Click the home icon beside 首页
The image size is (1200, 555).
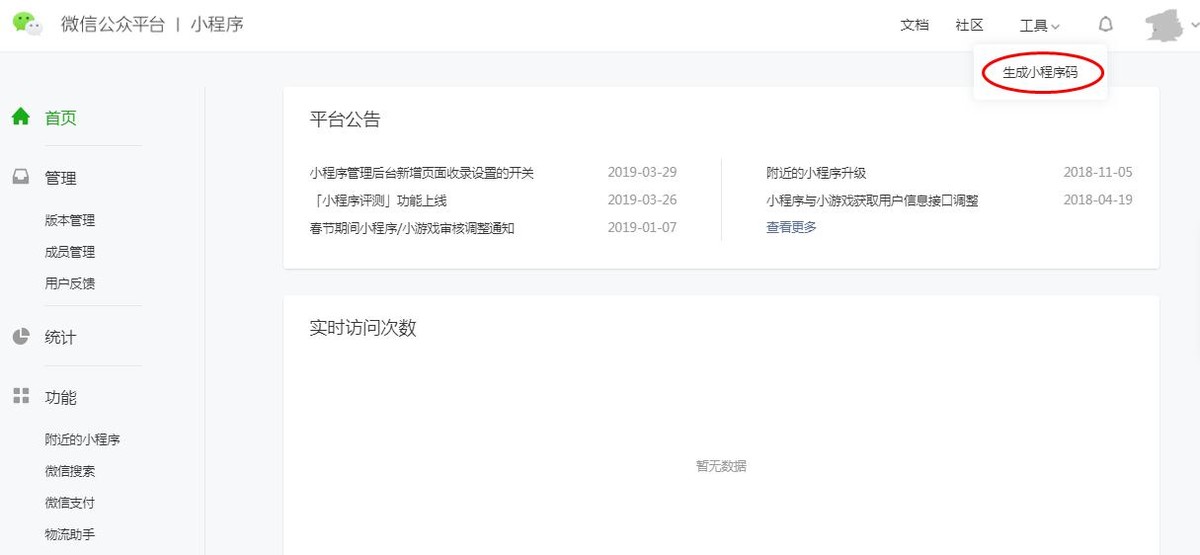click(21, 117)
